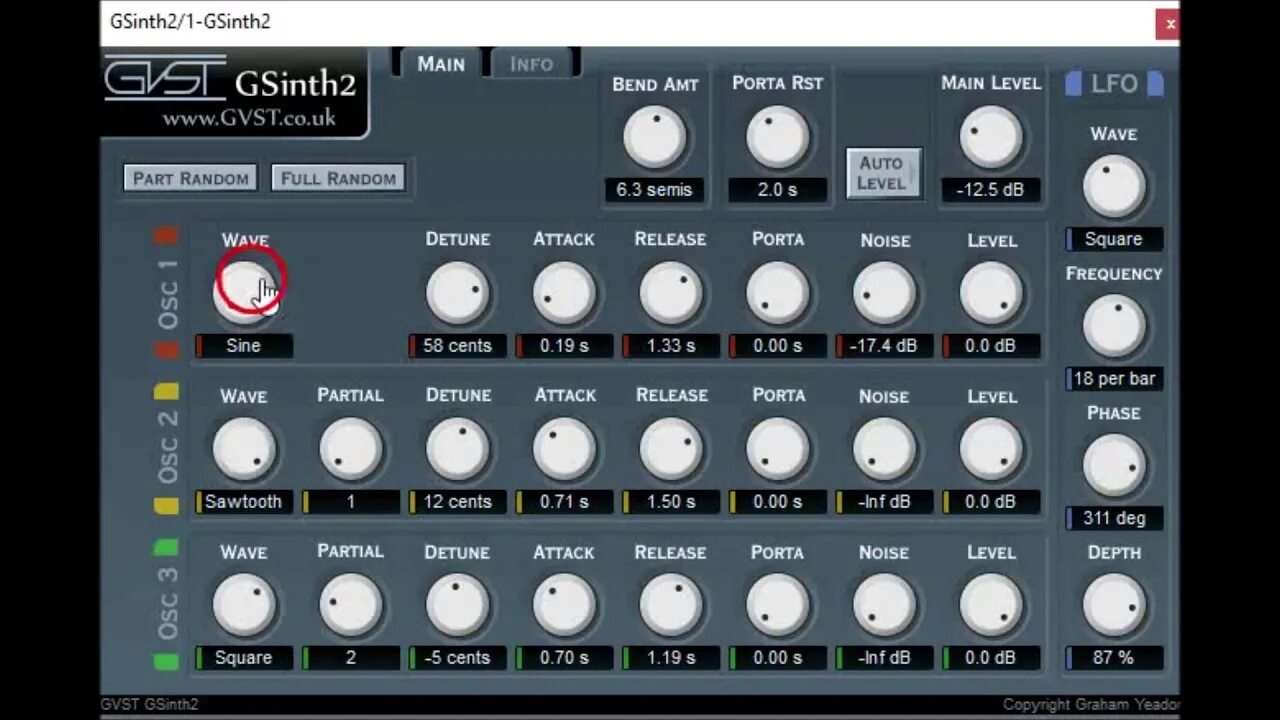Open the Info tab
Screen dimensions: 1280x720
pos(531,64)
